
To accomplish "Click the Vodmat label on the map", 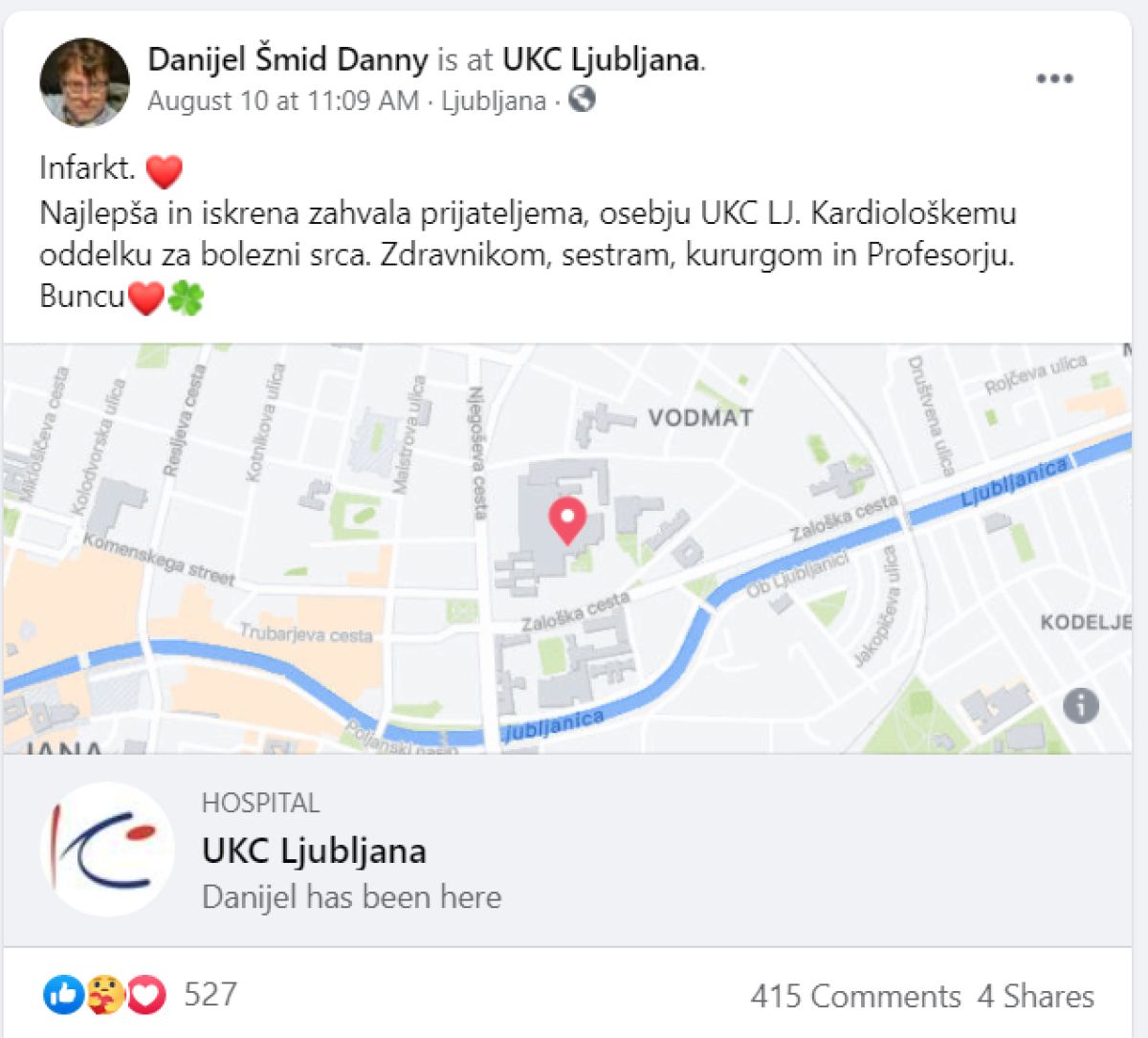I will (x=700, y=418).
